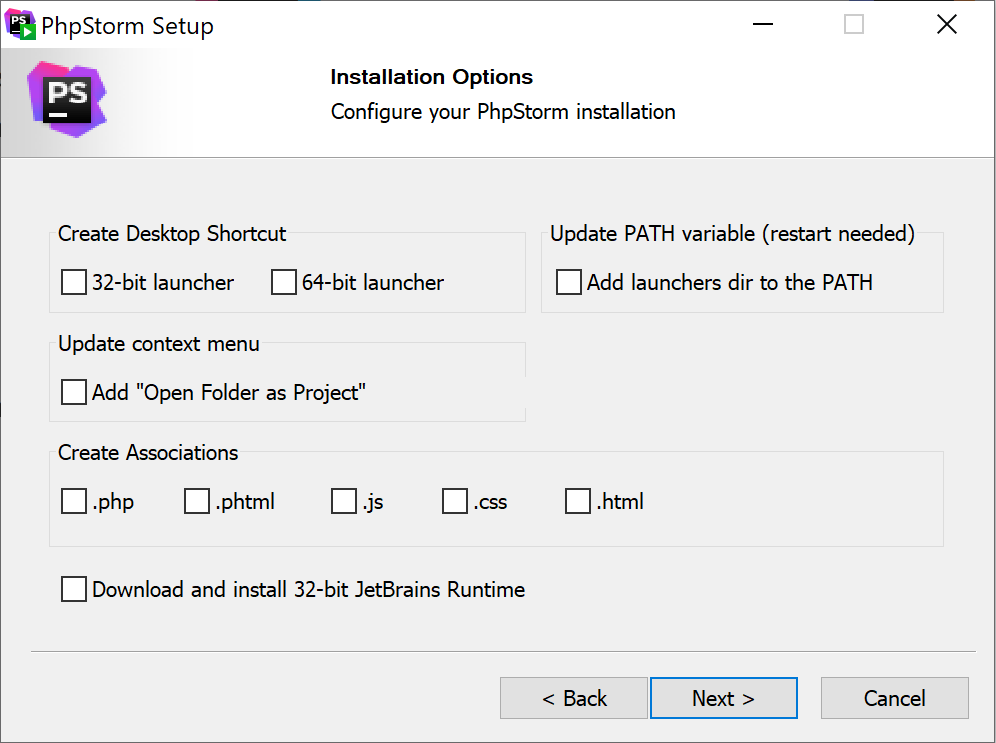Enable the .css file association
This screenshot has height=743, width=996.
pos(455,501)
